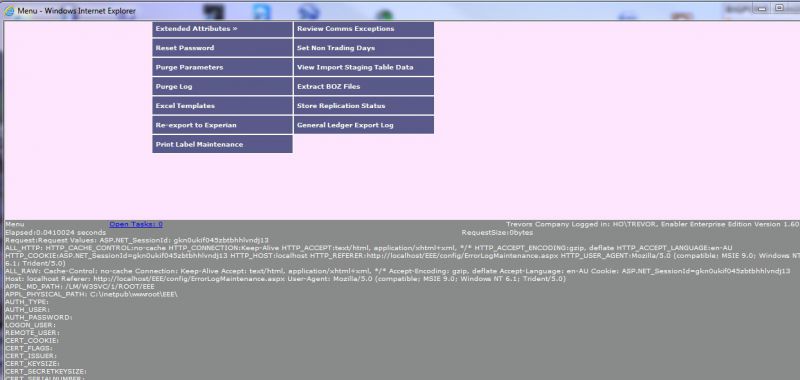
Task: Choose Extract BOZ Files
Action: pos(364,87)
